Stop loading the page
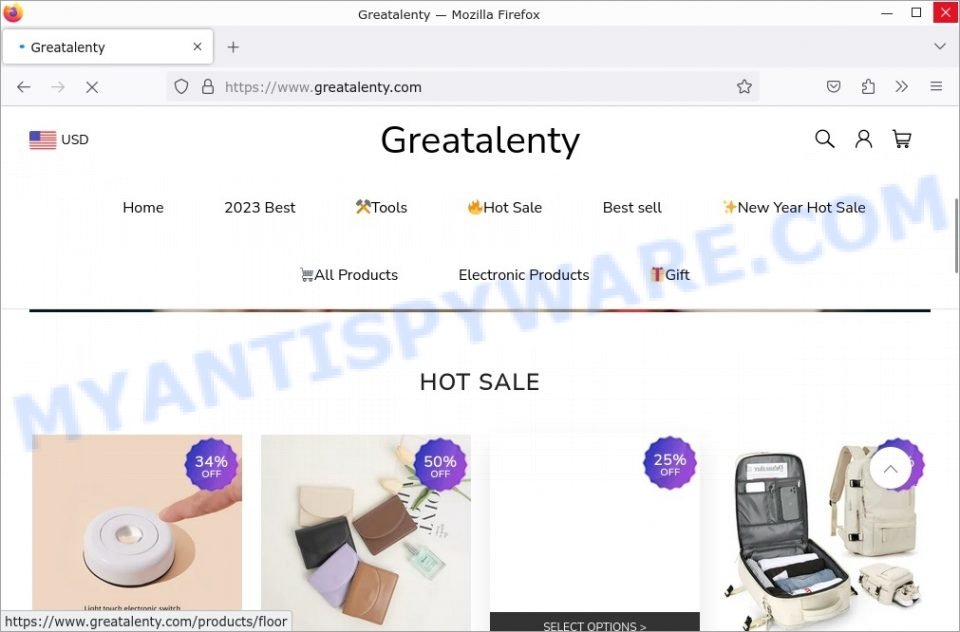 (x=92, y=88)
